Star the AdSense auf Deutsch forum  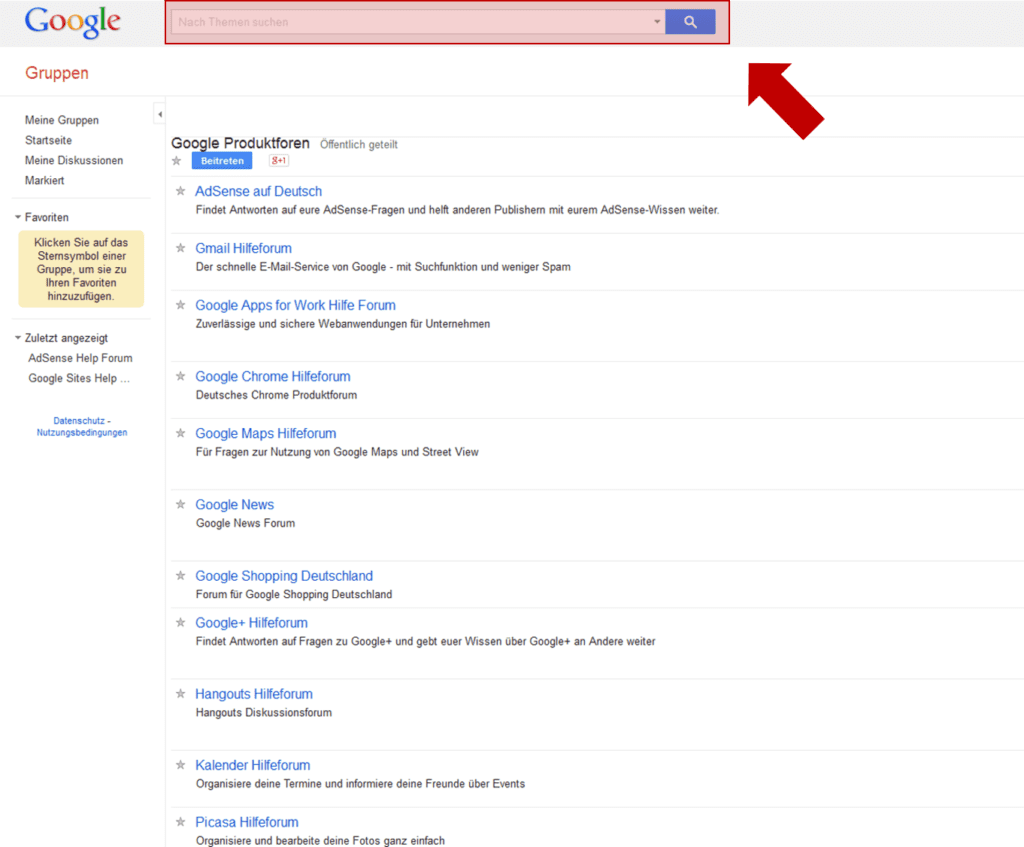tap(181, 191)
